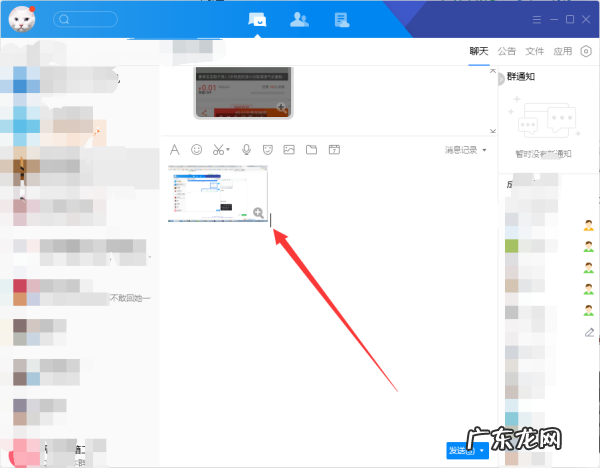This screenshot has width=600, height=468.
Task: Click the 发送 send button
Action: pyautogui.click(x=461, y=450)
